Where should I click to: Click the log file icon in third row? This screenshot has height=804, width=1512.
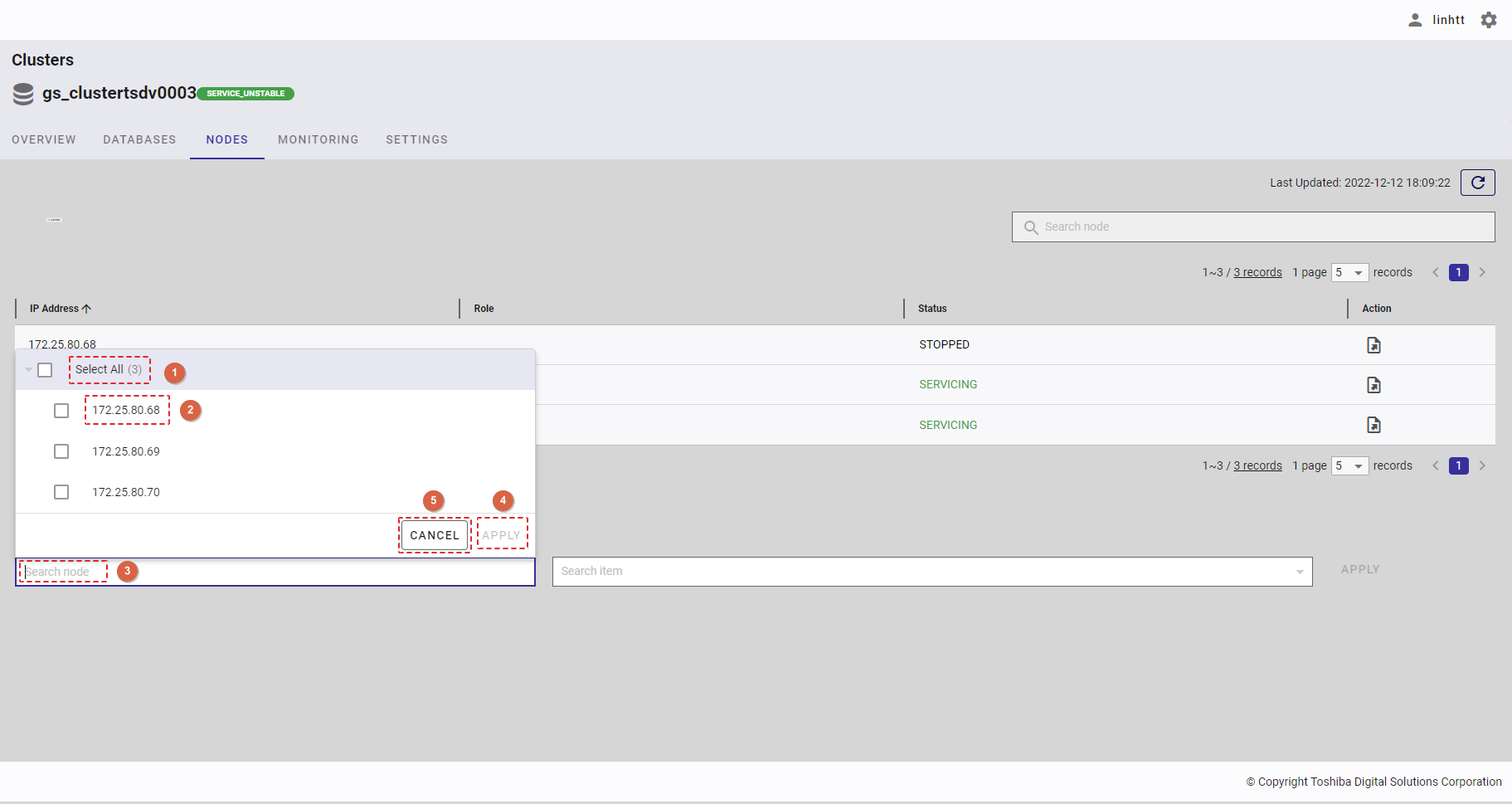tap(1373, 425)
